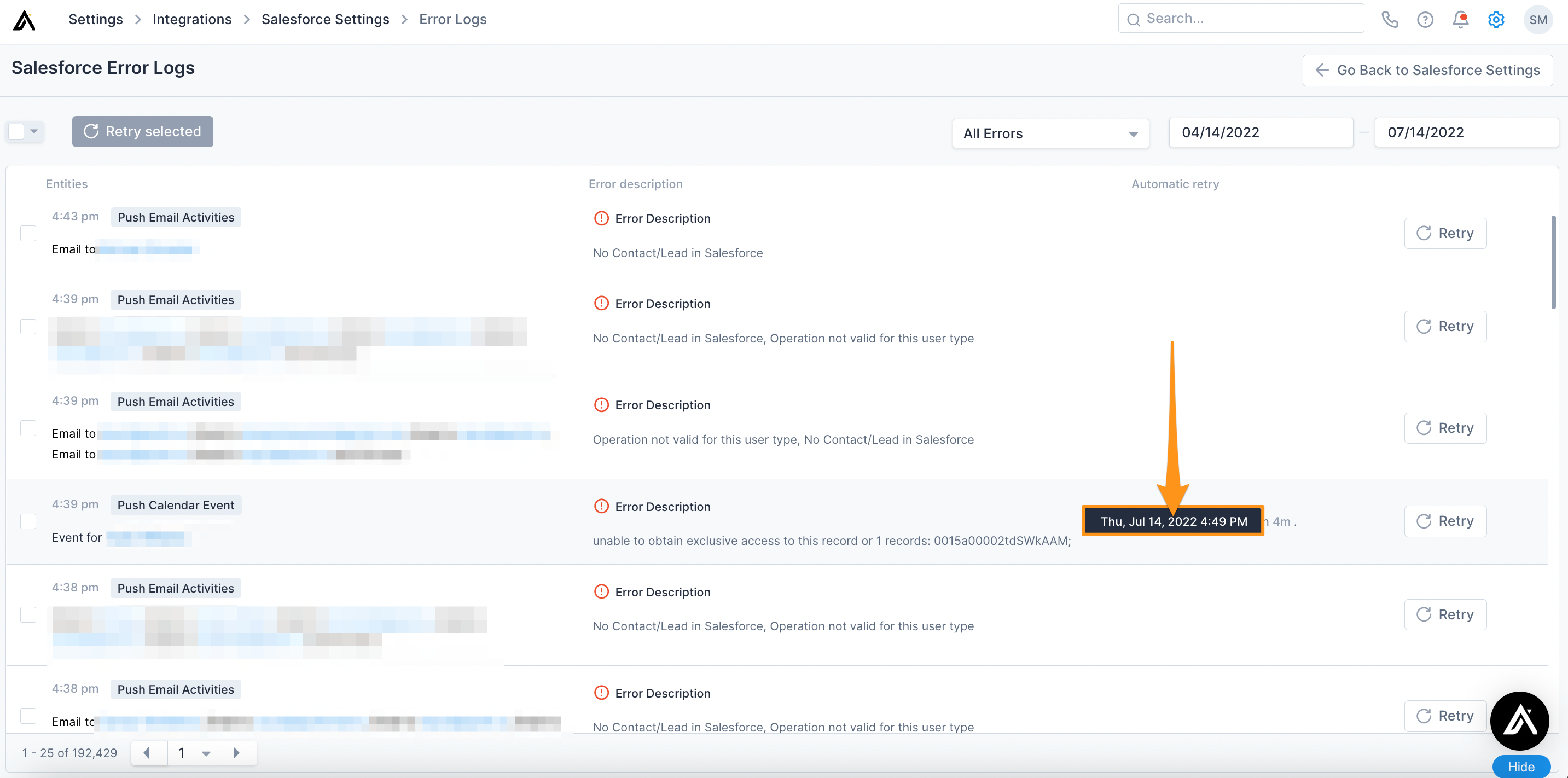Select the last visible 4:38 pm row checkbox

28,715
